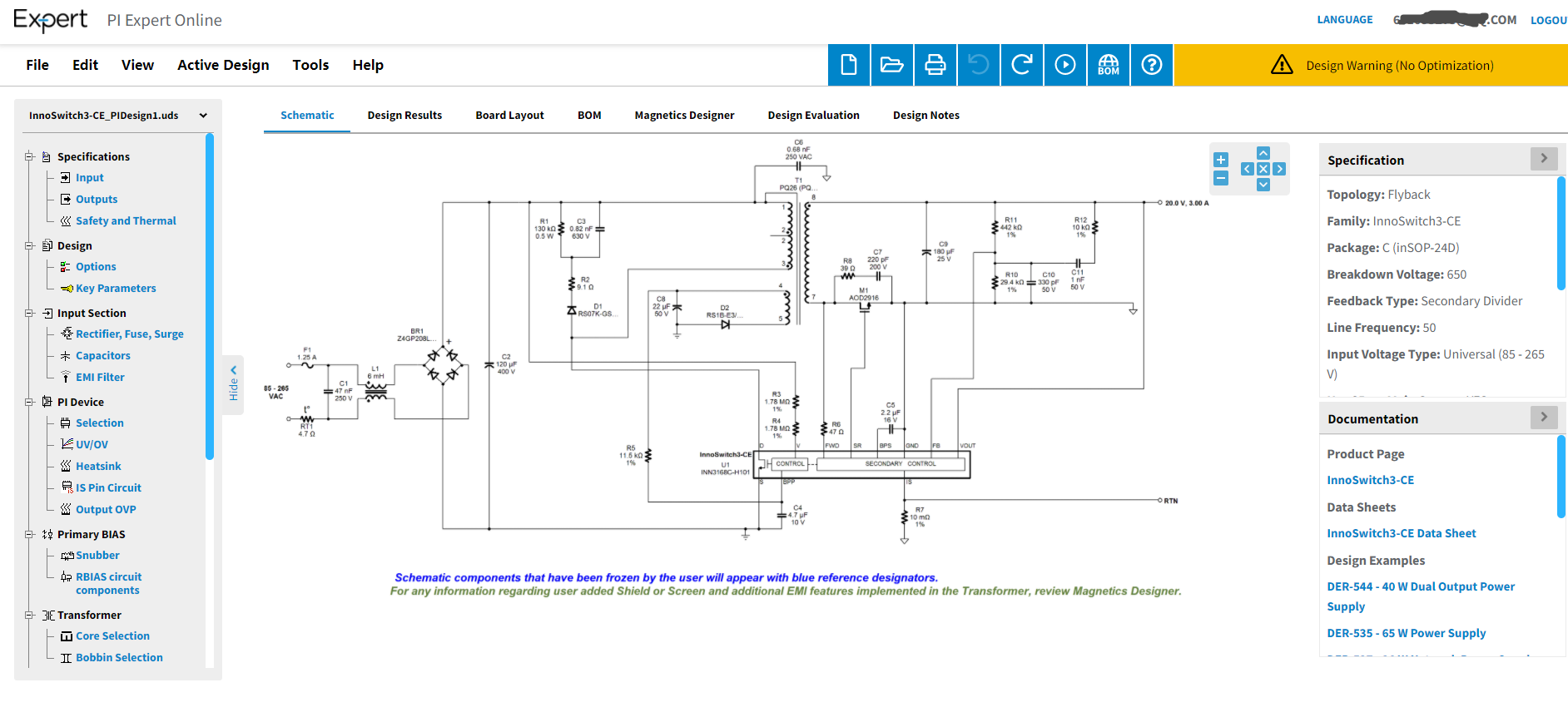The width and height of the screenshot is (1568, 722).
Task: Collapse the Design tree node
Action: pos(29,245)
